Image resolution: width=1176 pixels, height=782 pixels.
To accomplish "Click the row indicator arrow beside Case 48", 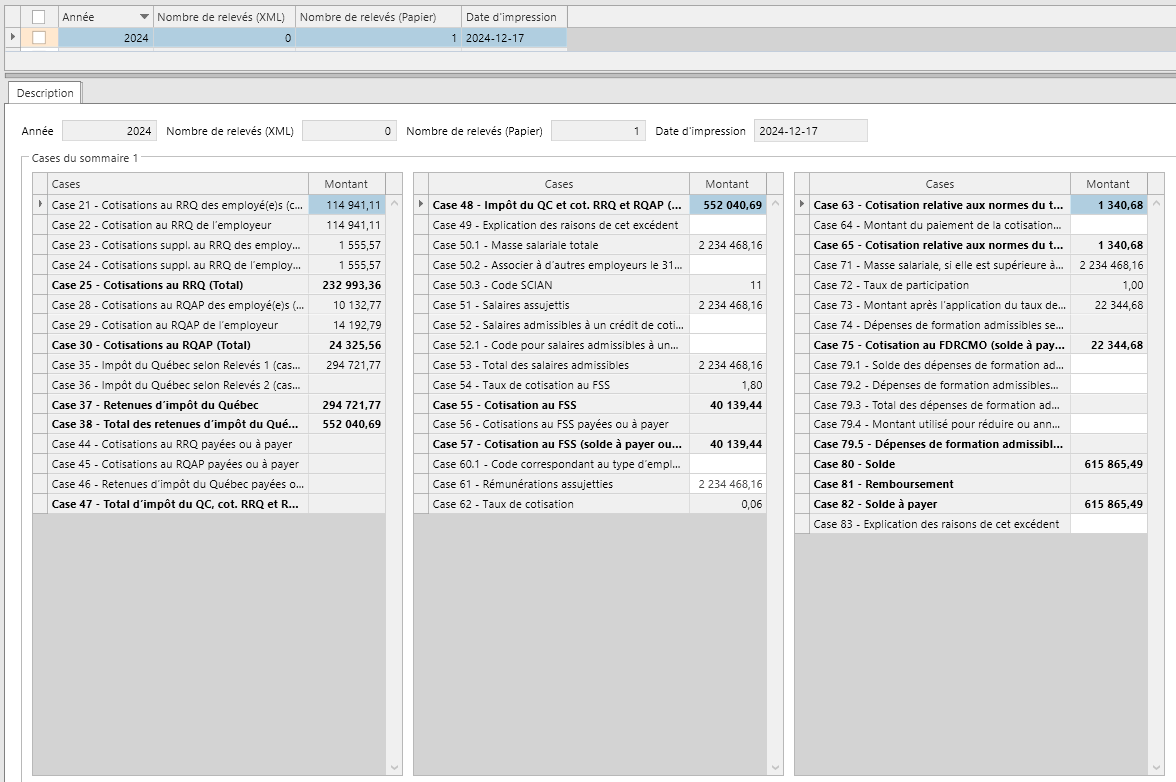I will point(421,204).
